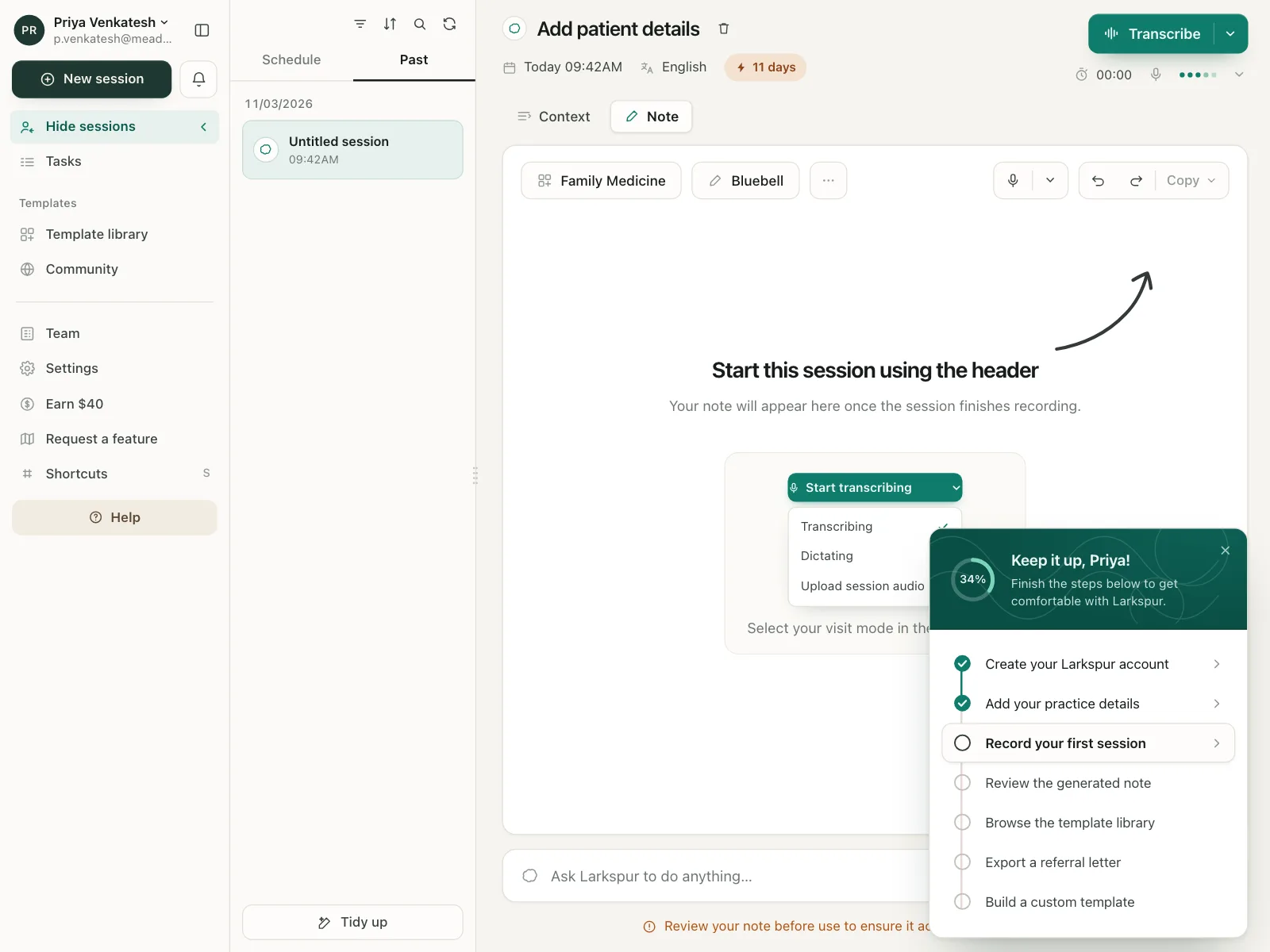The image size is (1270, 952).
Task: Select English language setting
Action: 683,67
